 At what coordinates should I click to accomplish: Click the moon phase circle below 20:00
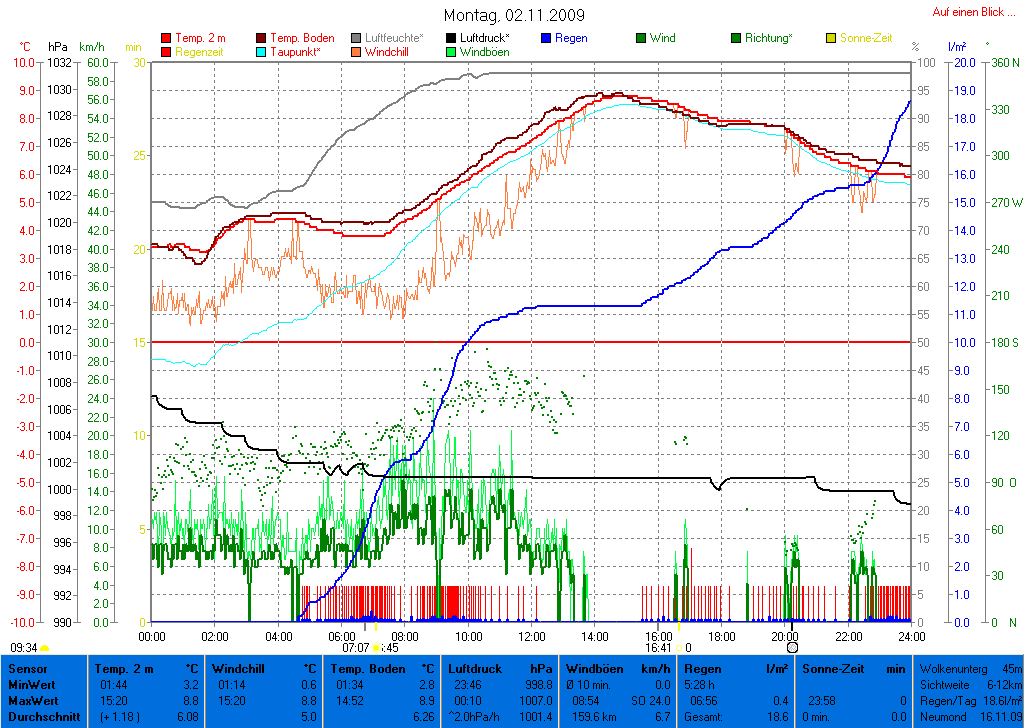click(x=792, y=647)
